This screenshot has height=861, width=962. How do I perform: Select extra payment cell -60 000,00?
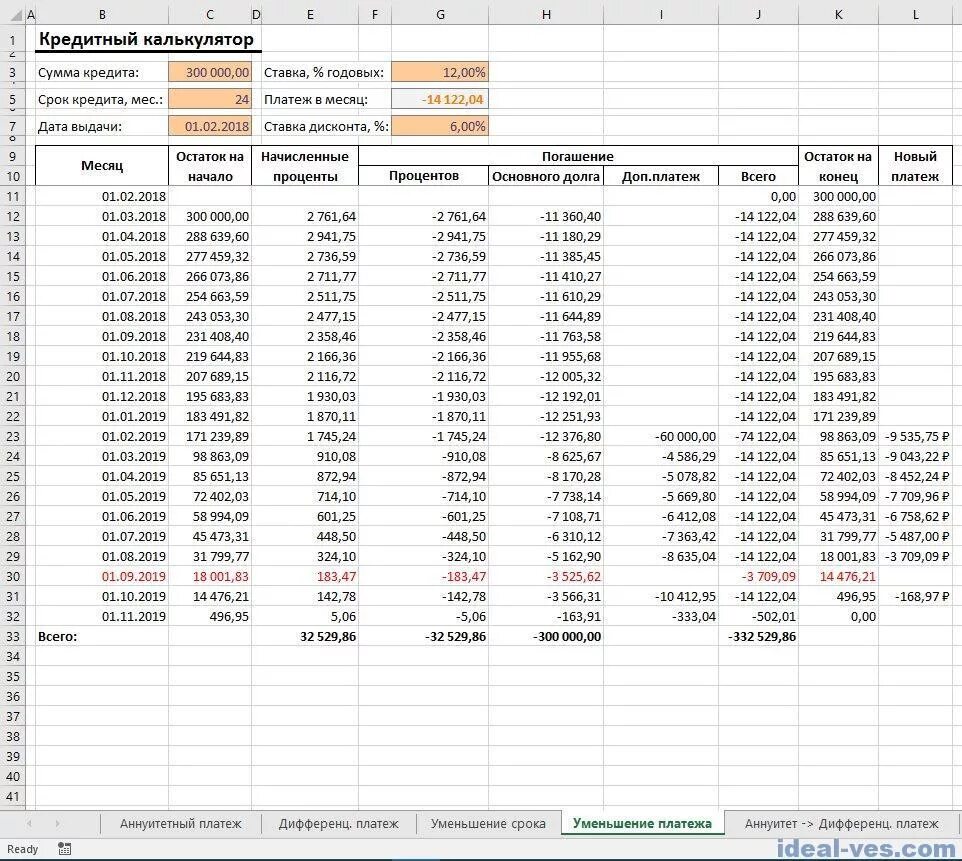[661, 436]
